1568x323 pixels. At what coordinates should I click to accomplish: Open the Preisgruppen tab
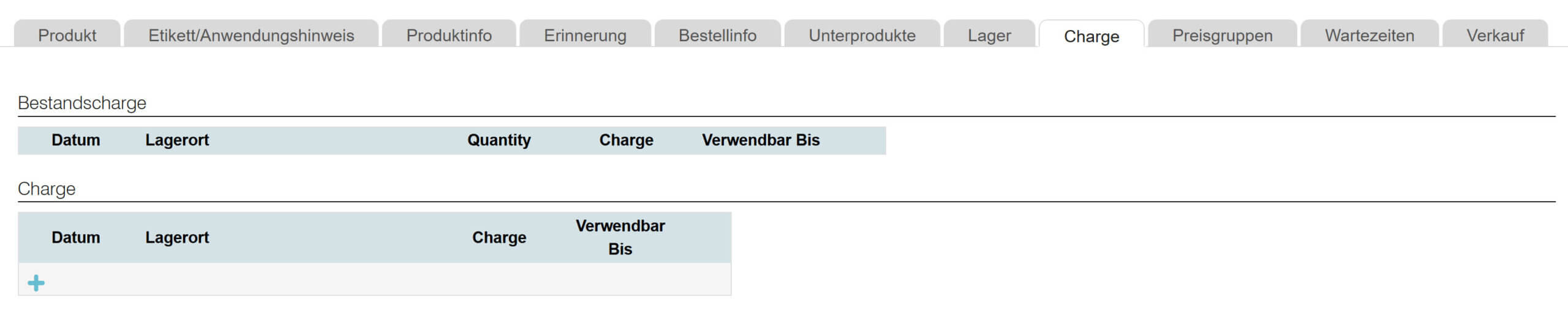(1222, 36)
